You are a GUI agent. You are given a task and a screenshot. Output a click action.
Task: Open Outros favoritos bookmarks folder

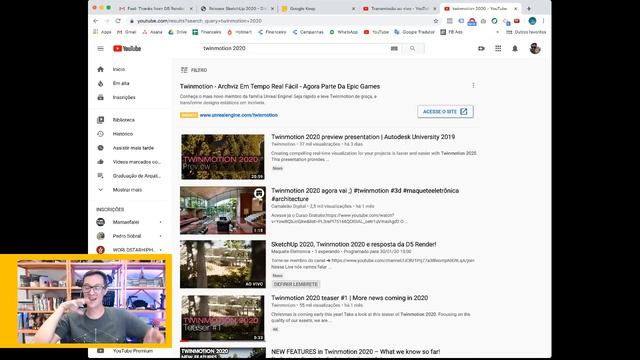pos(526,32)
